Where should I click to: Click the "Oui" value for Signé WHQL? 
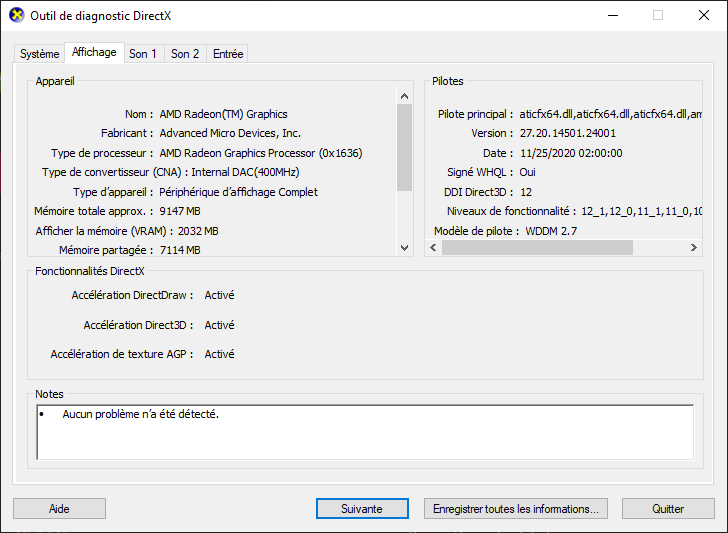tap(527, 172)
